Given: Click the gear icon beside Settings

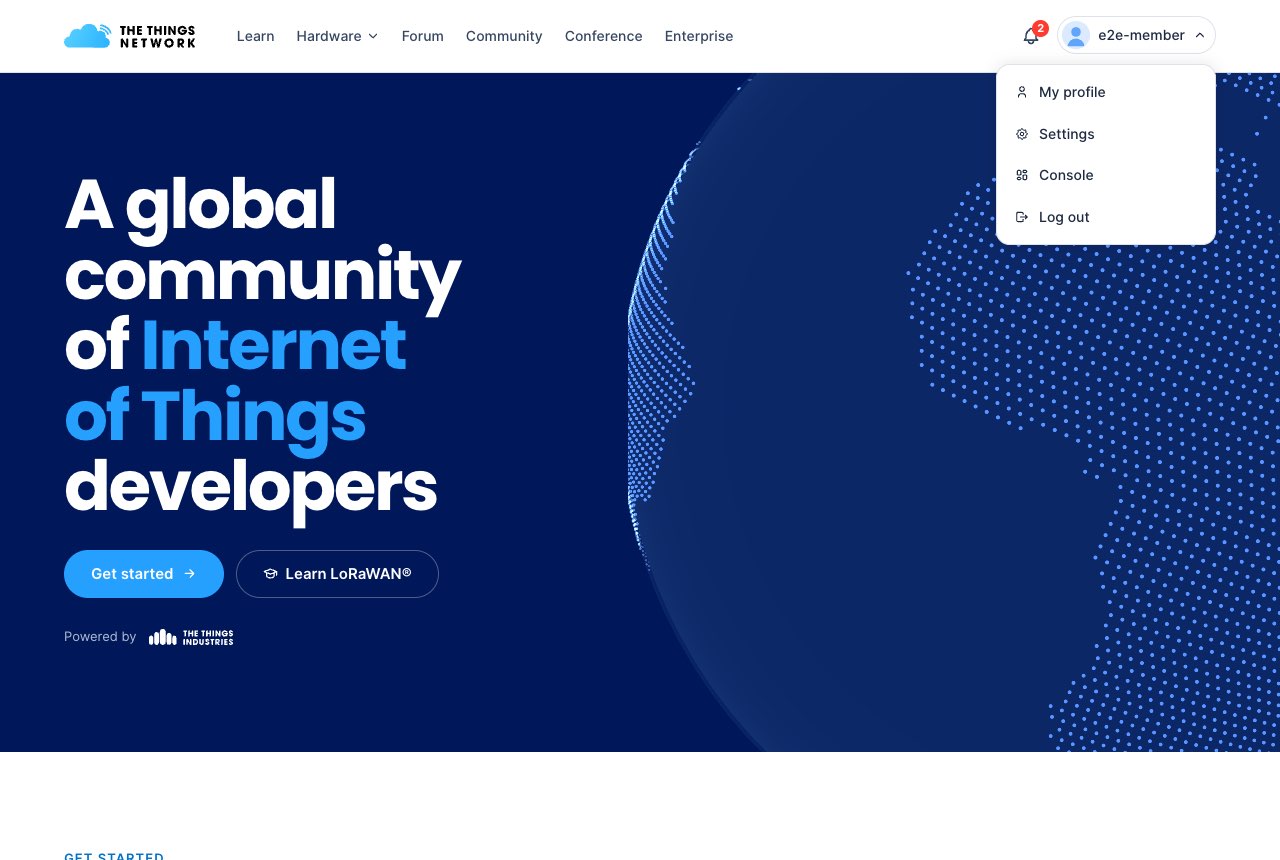Looking at the screenshot, I should 1022,134.
